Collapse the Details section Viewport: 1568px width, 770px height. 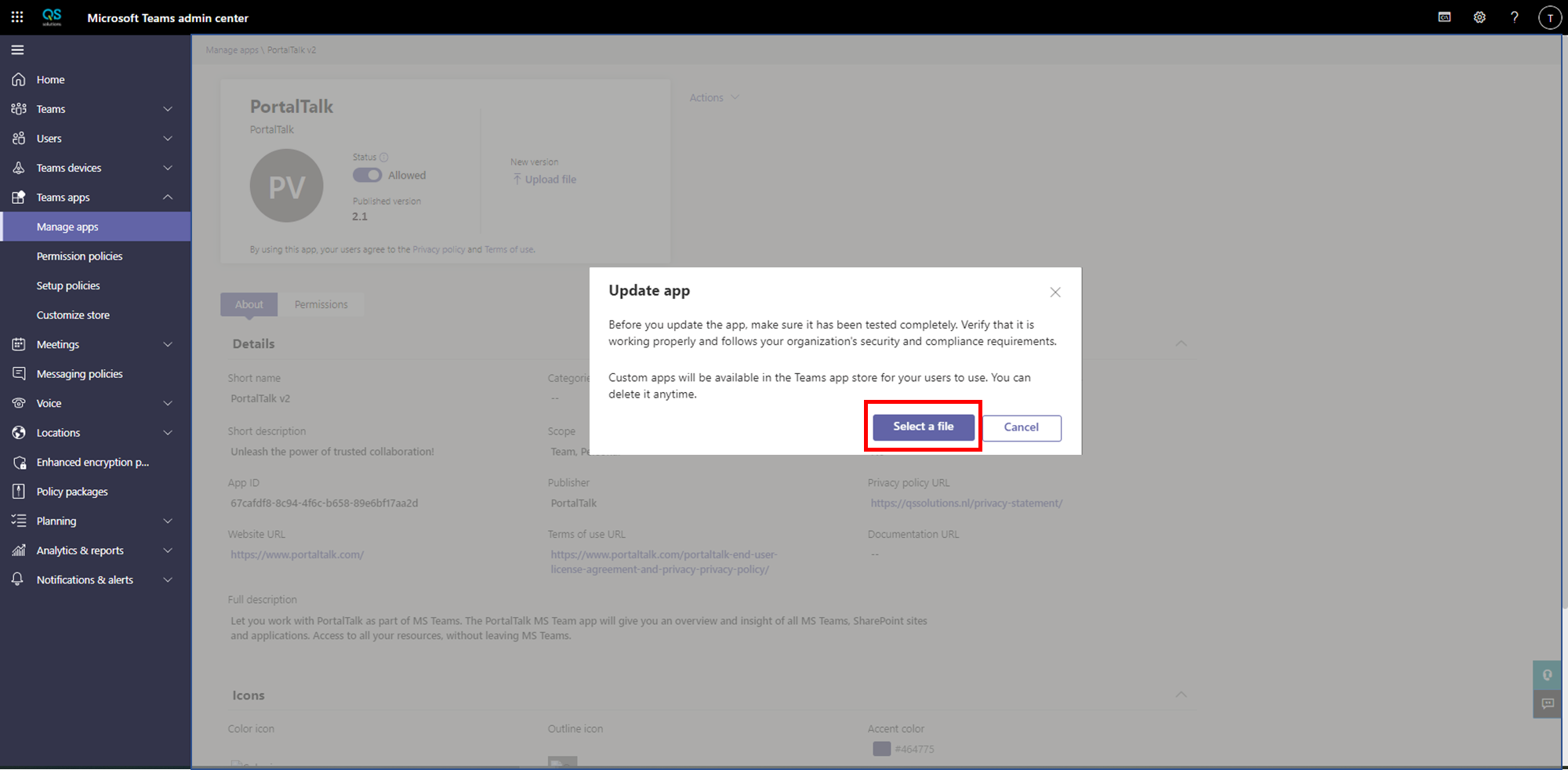[x=1181, y=343]
